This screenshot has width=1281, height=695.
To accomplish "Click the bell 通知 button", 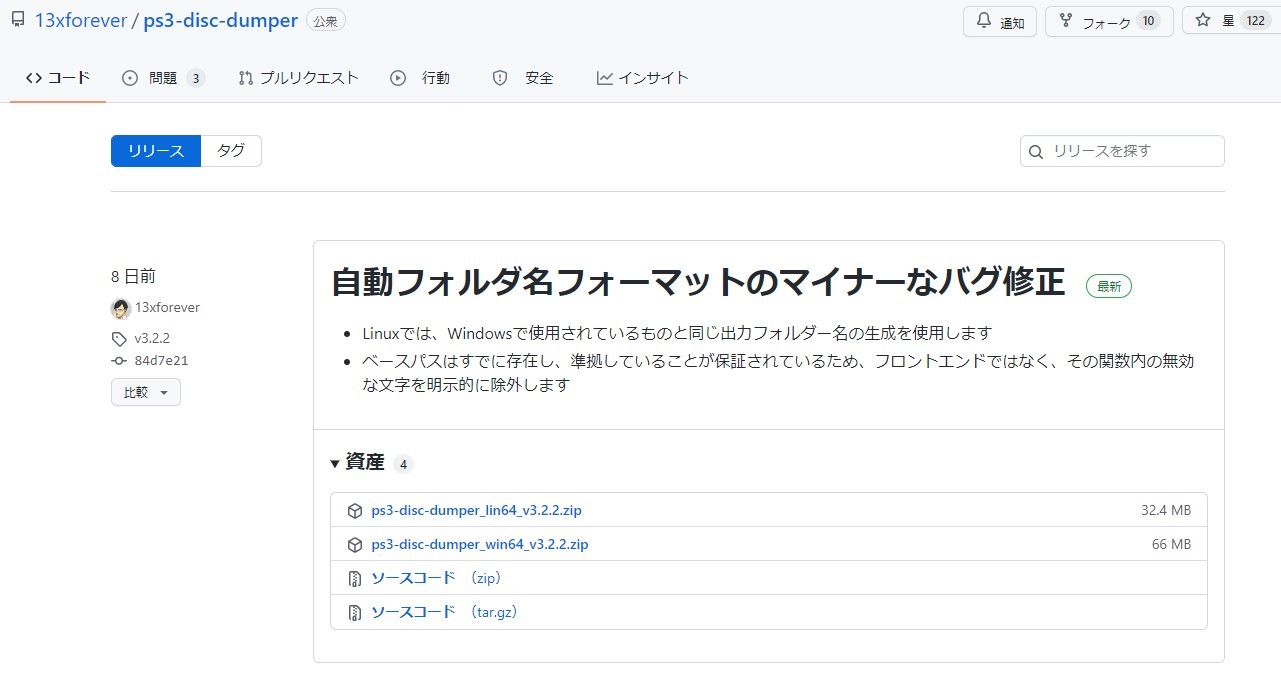I will [x=1000, y=22].
